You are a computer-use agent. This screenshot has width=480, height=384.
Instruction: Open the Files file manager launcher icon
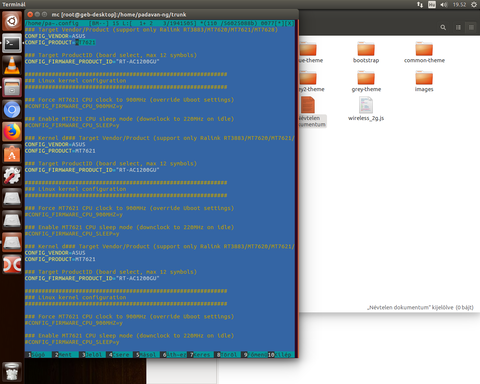[12, 87]
